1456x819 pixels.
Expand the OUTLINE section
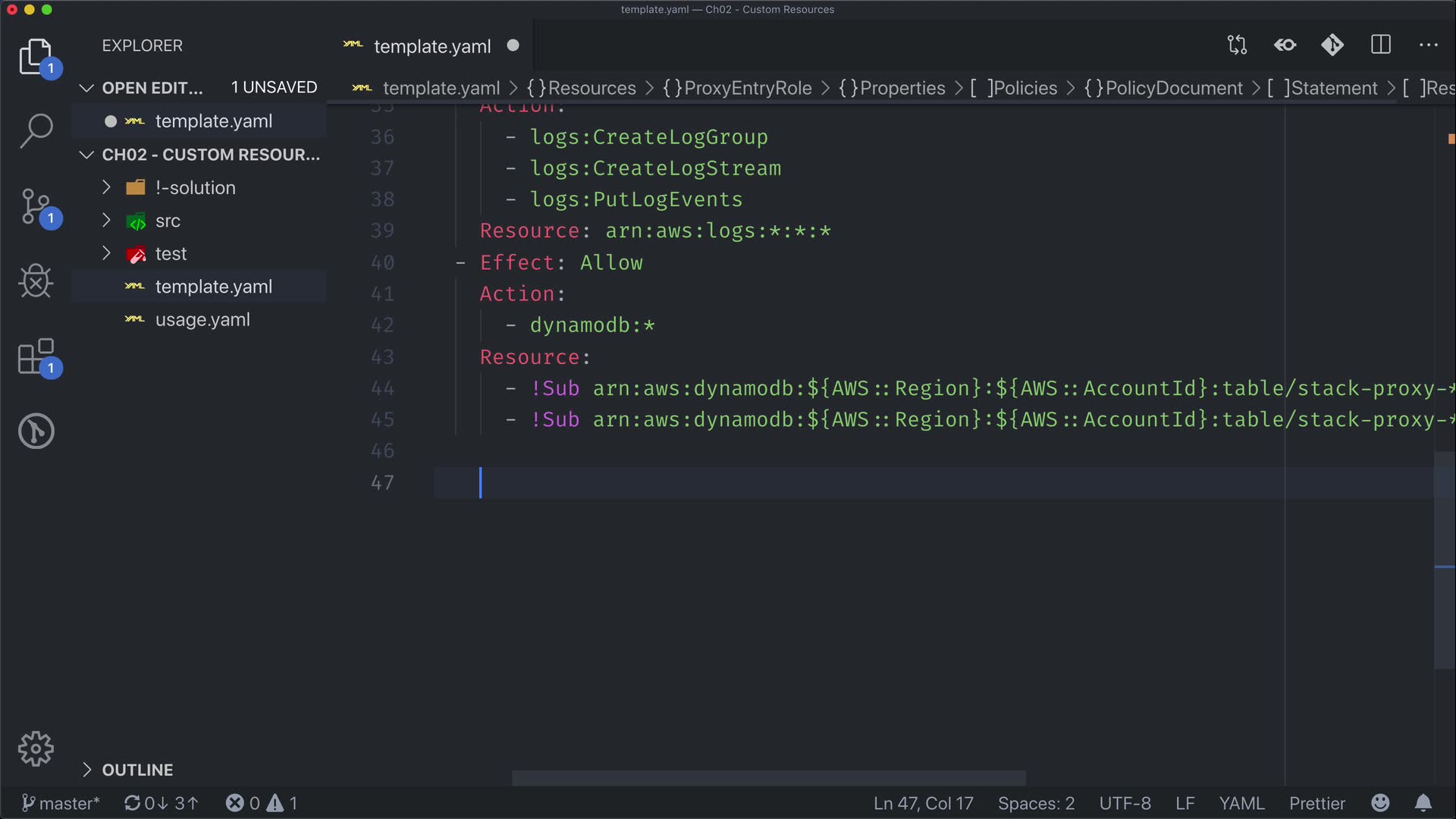137,770
